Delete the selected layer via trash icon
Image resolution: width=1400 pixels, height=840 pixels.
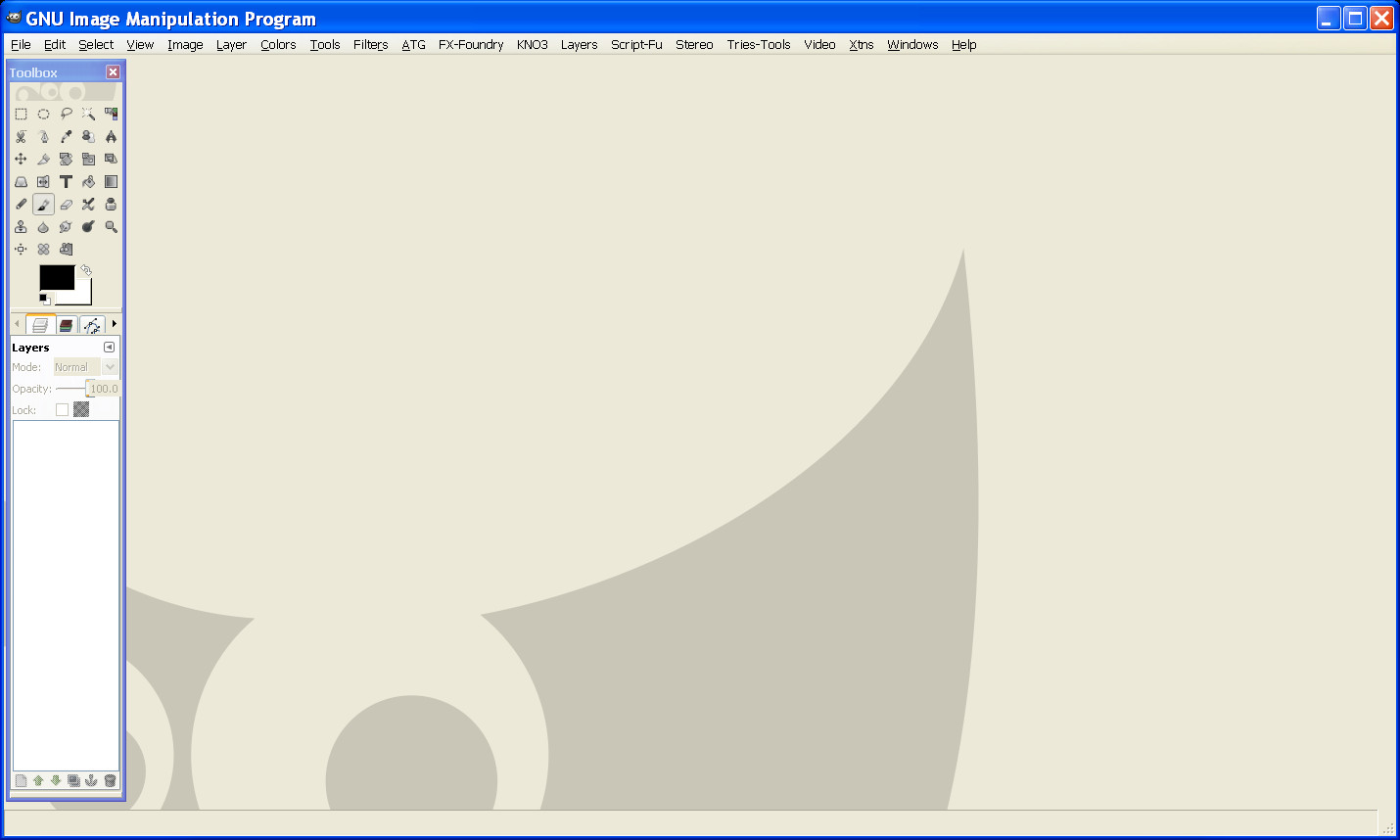pos(109,780)
